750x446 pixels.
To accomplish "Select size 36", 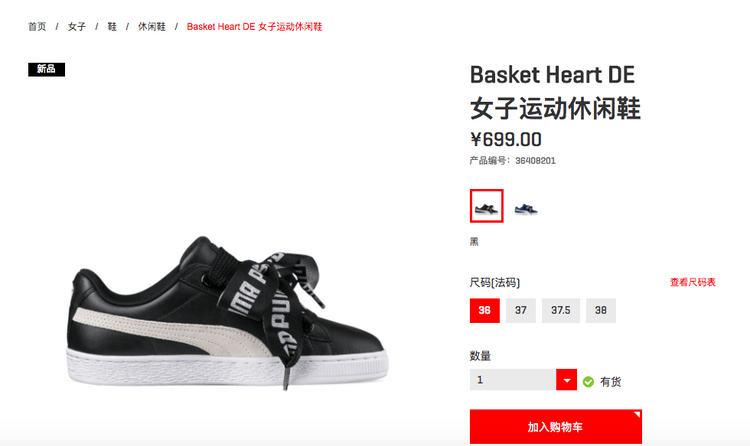I will point(485,311).
